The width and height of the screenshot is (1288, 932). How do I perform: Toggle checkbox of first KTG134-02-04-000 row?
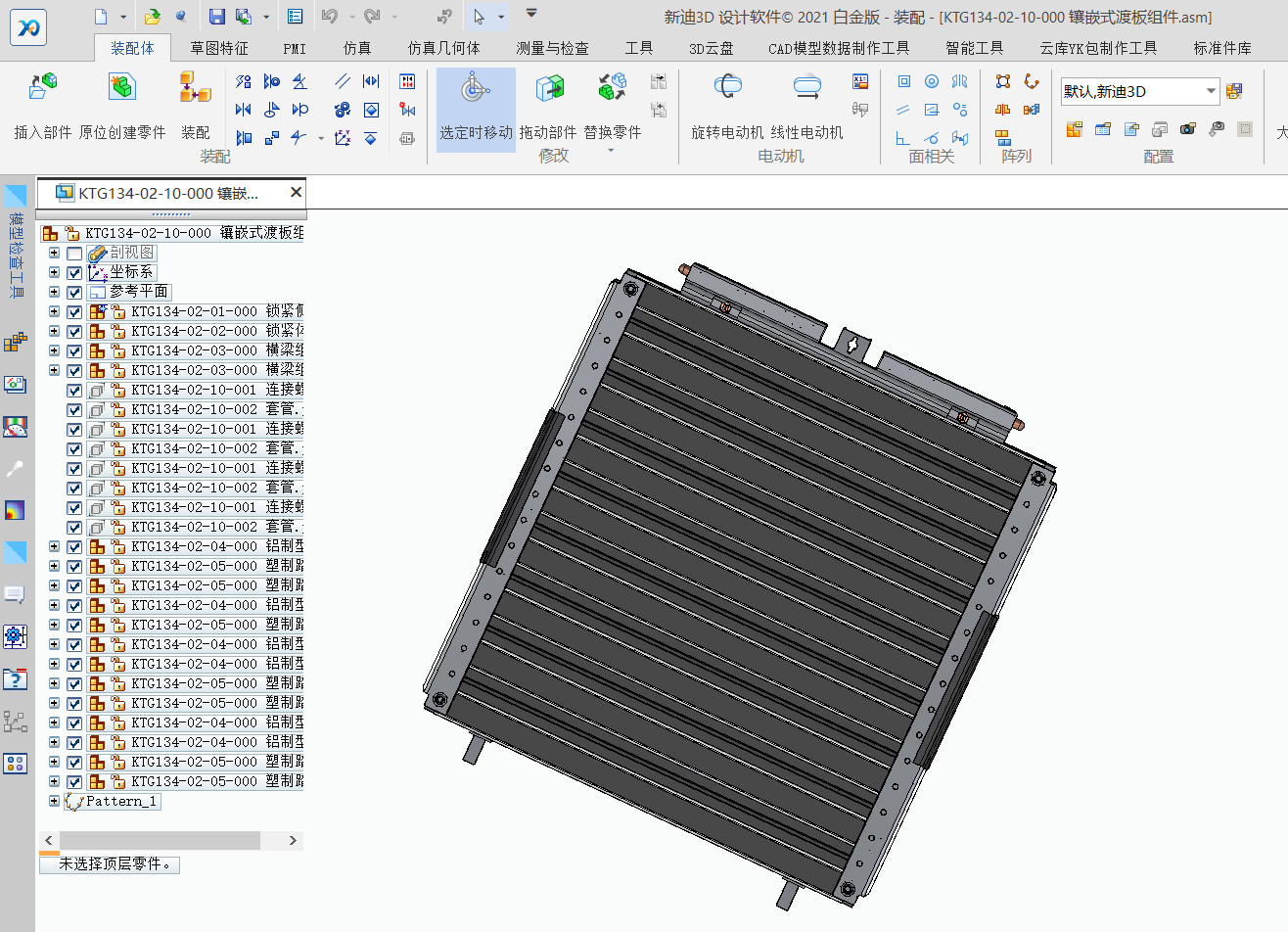(x=74, y=547)
